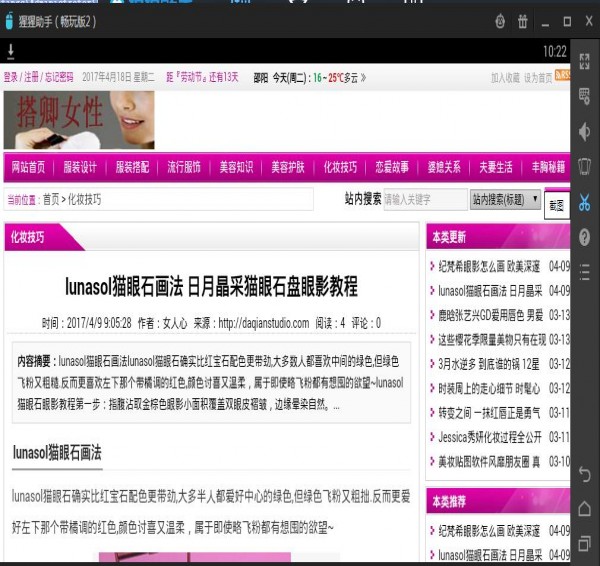Open the 流行服饰 navigation item
600x566 pixels.
184,167
